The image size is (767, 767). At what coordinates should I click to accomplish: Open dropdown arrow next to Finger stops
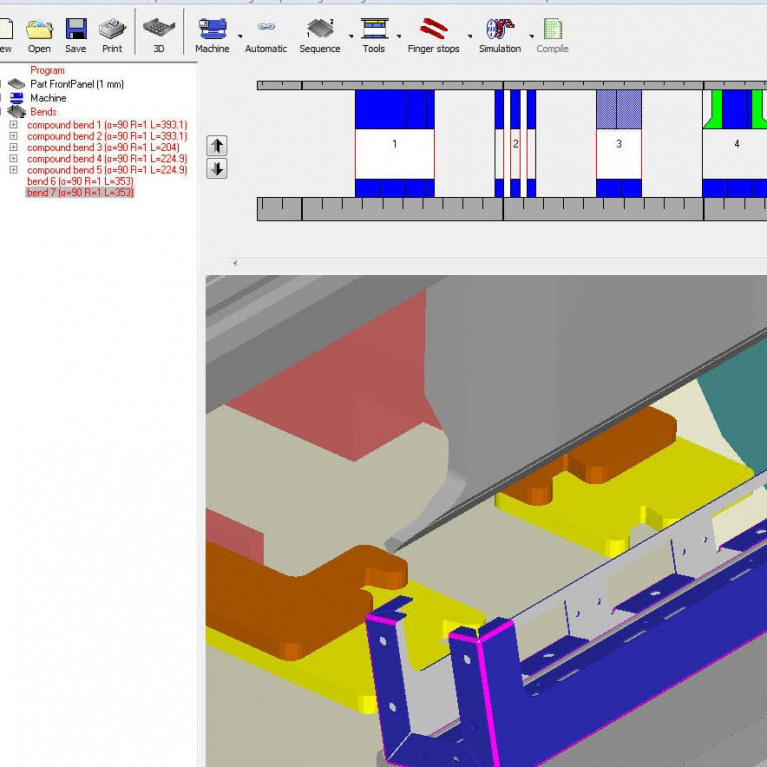(x=469, y=36)
